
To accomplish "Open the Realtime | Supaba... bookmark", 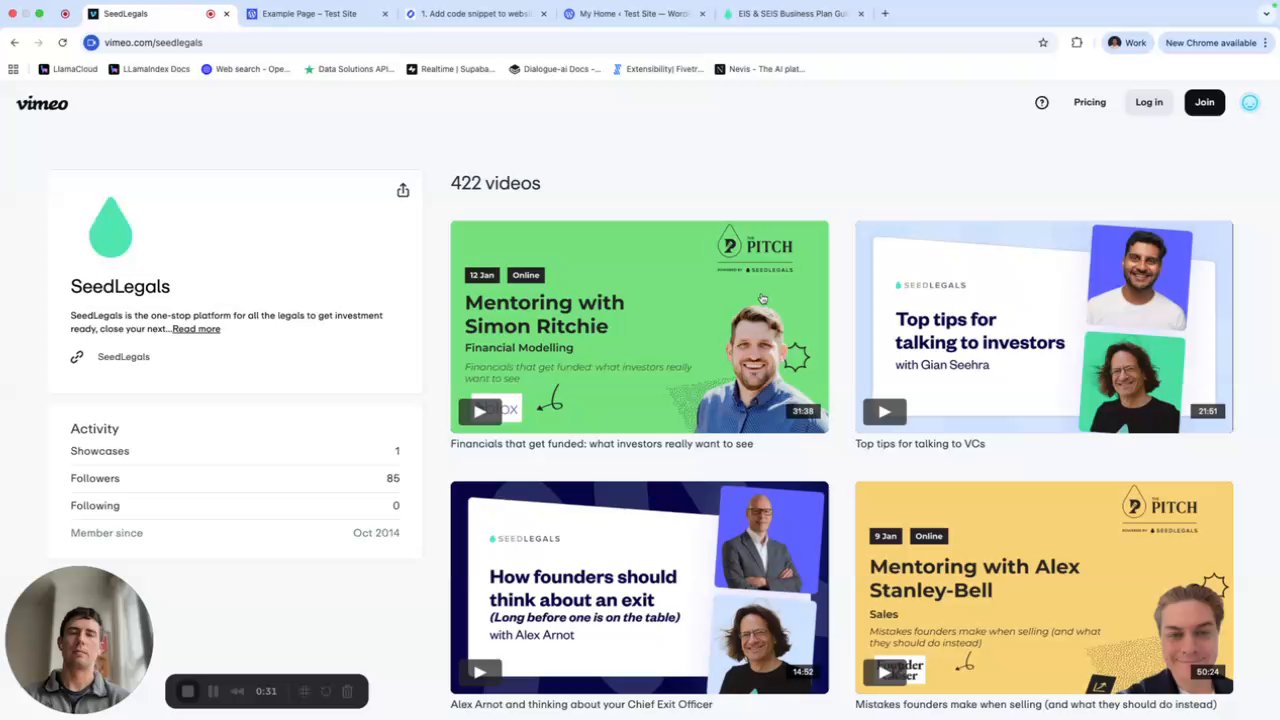I will click(x=450, y=69).
